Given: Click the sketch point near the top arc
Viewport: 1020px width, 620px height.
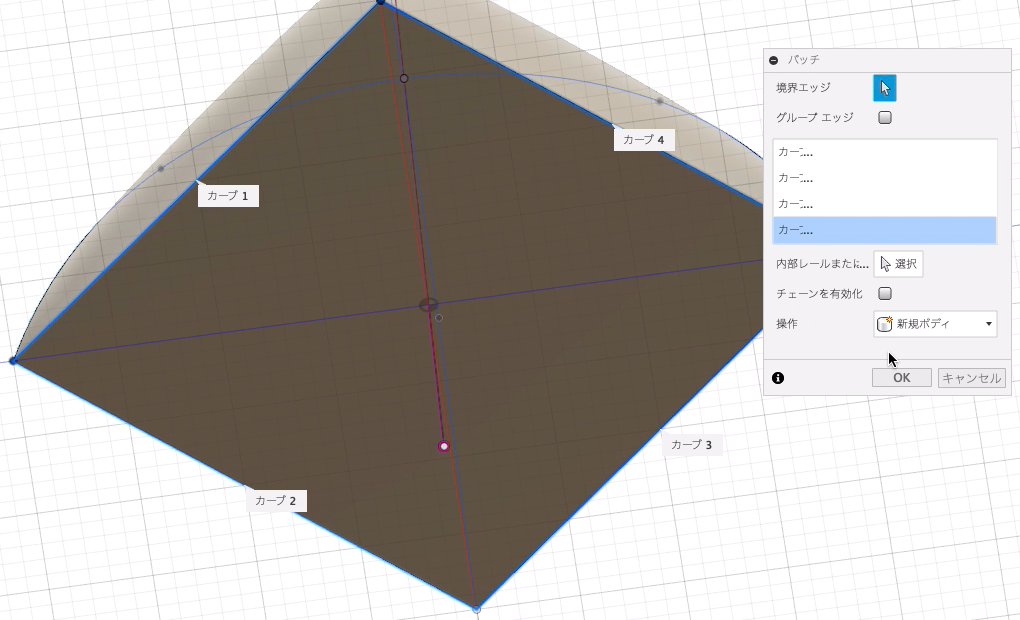Looking at the screenshot, I should (404, 78).
